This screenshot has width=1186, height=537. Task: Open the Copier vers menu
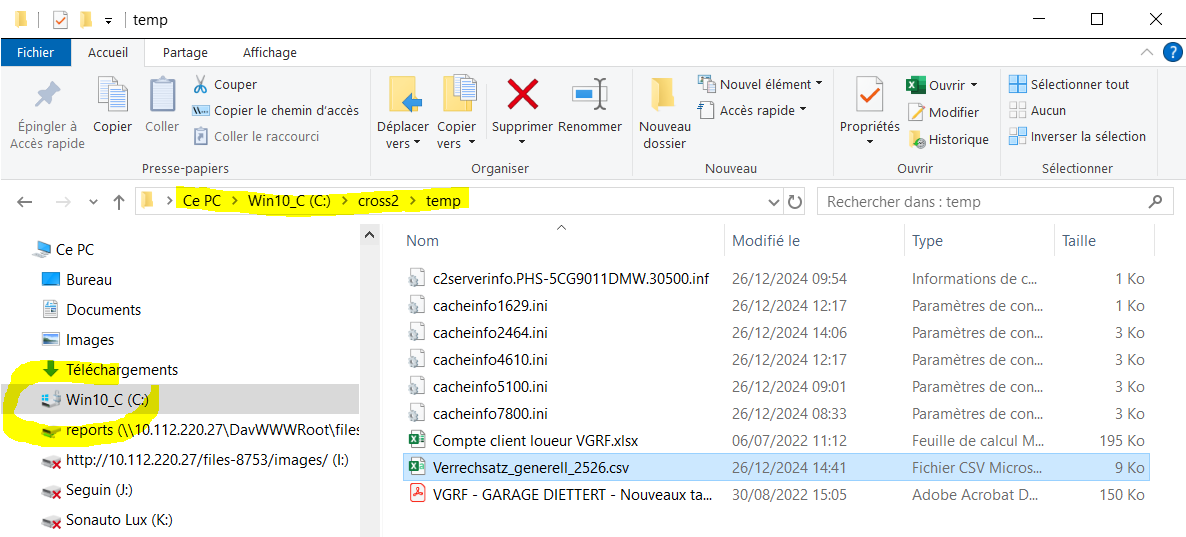457,113
